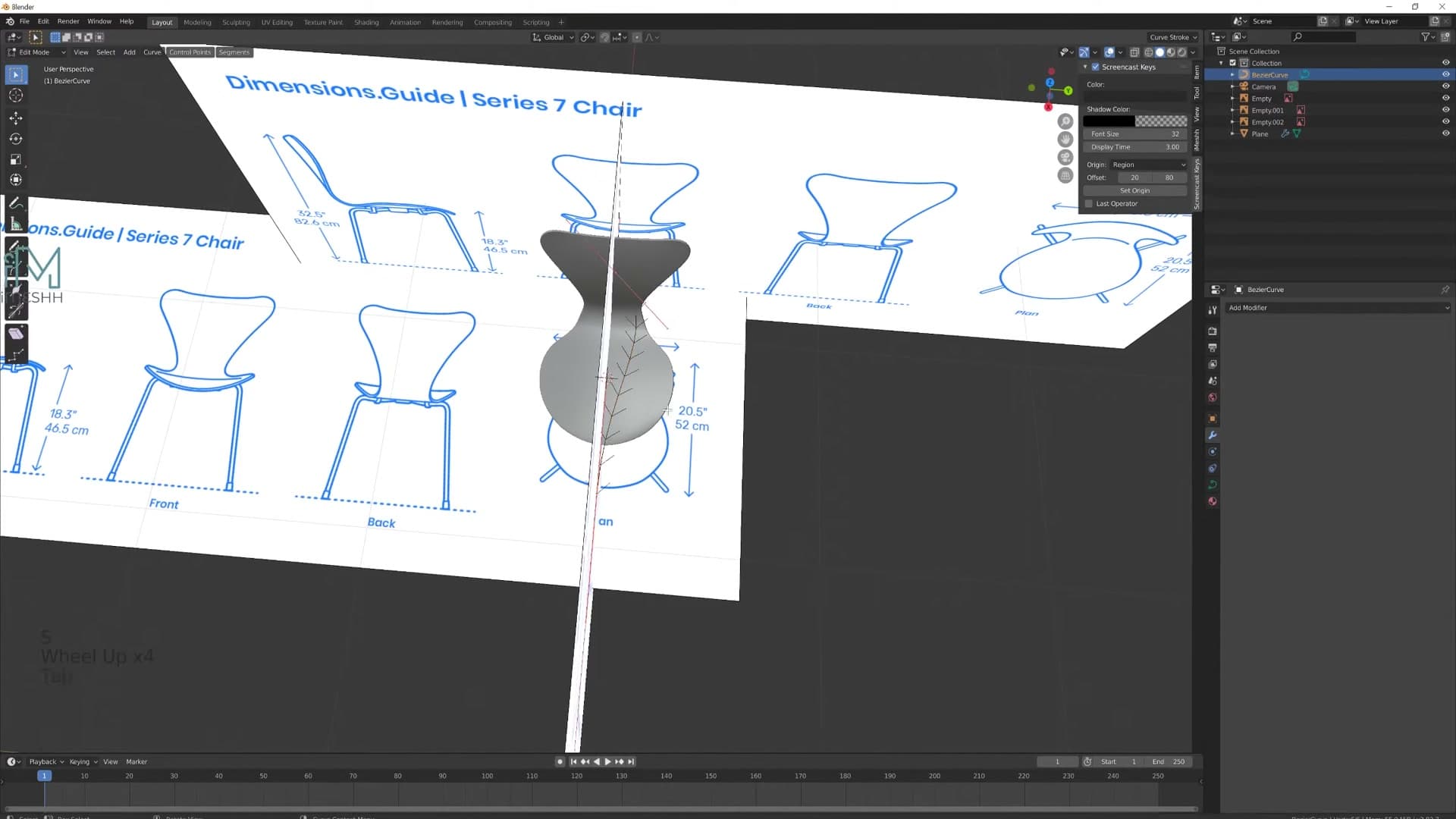Viewport: 1456px width, 819px height.
Task: Select the Annotate tool
Action: click(x=16, y=203)
